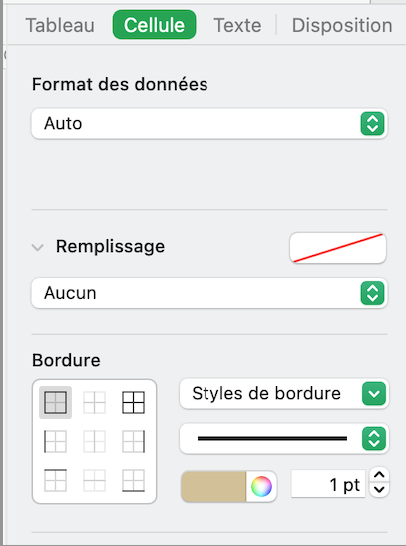Click the tan border color swatch

pyautogui.click(x=213, y=486)
